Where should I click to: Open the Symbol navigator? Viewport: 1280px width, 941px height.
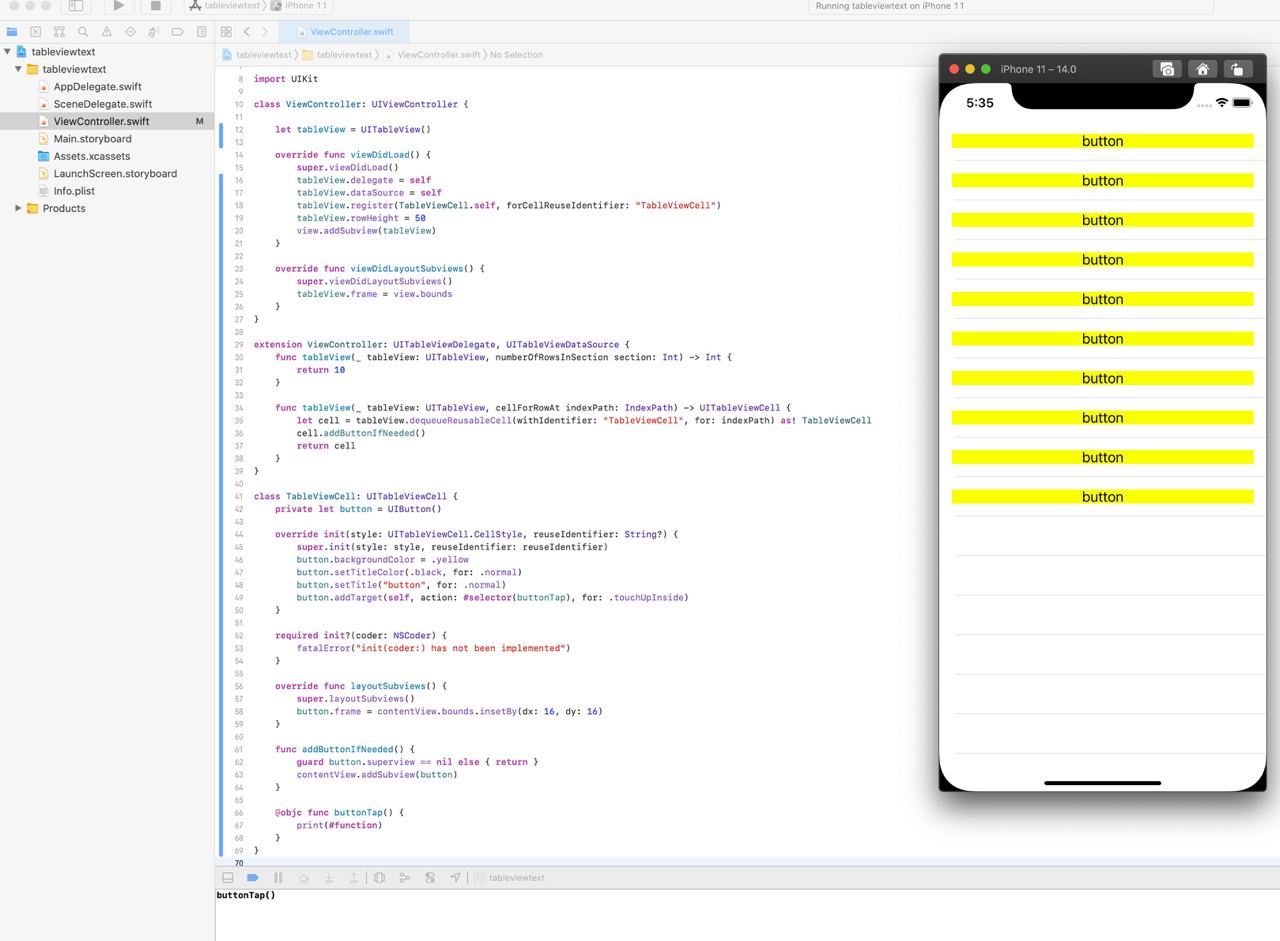pyautogui.click(x=59, y=32)
